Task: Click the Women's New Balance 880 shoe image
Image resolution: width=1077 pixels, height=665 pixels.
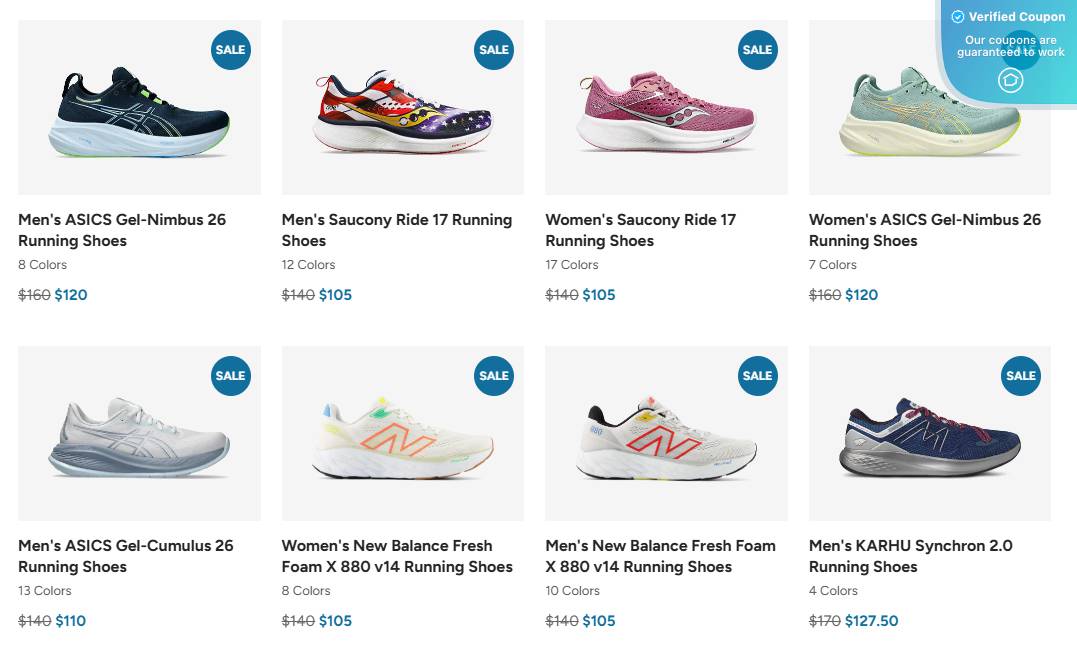Action: pos(402,434)
